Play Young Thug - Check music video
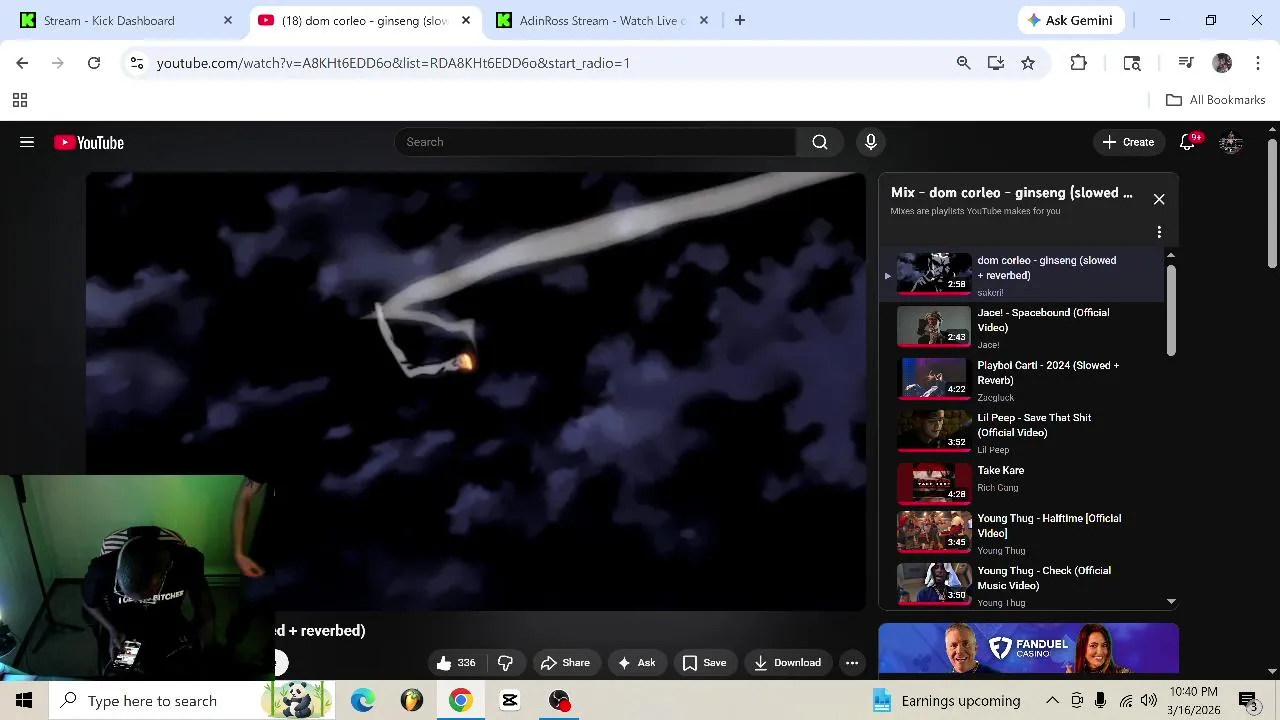Screen dimensions: 1280x720 [x=1022, y=585]
